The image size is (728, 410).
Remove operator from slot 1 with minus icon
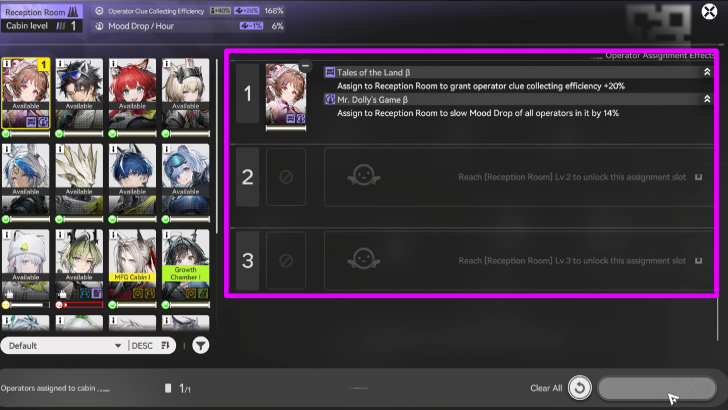[x=304, y=67]
